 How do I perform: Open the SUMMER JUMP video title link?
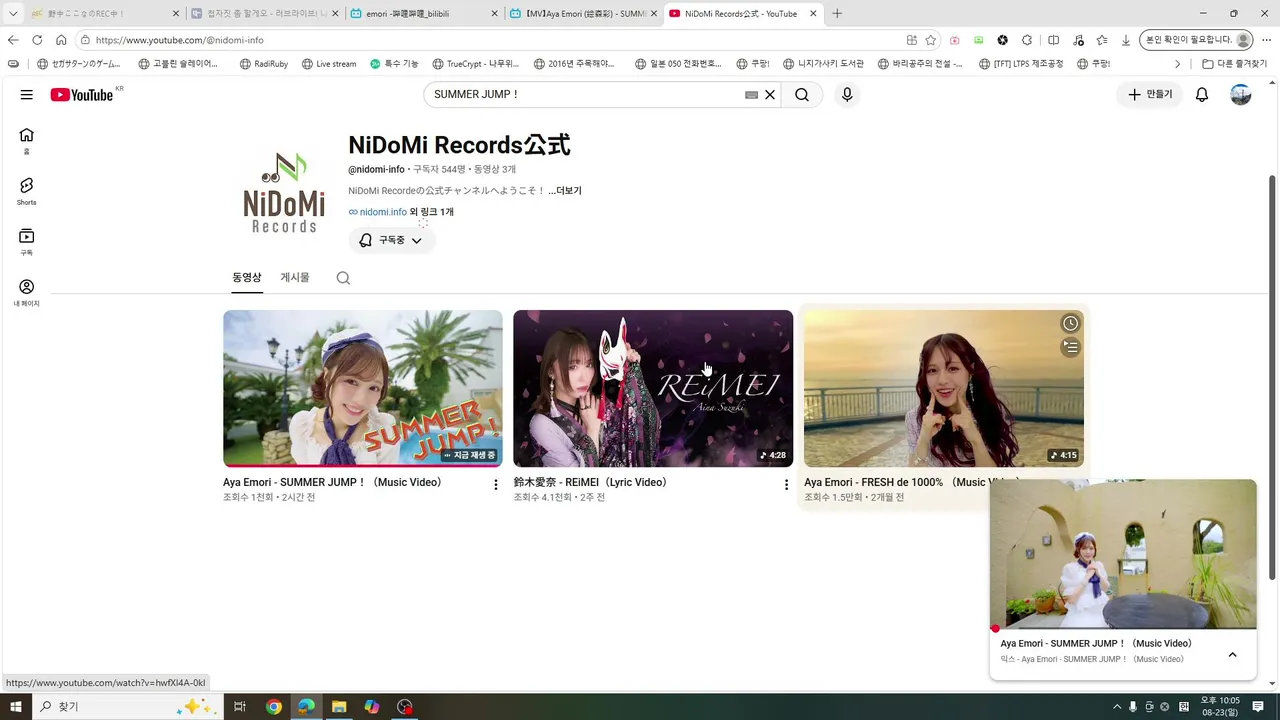click(x=333, y=482)
